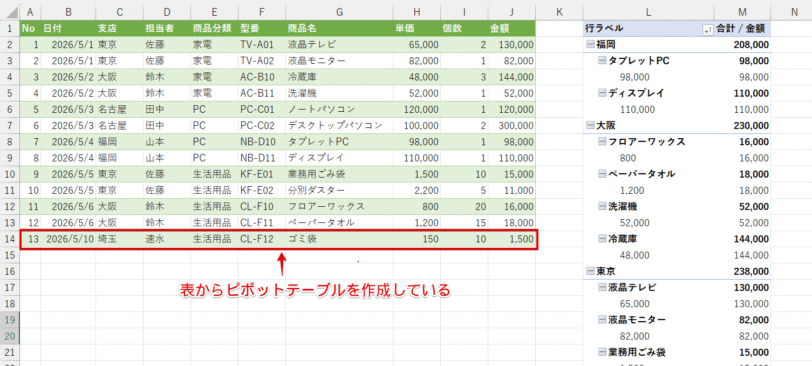Select the 208,000 total for 福岡
This screenshot has height=366, width=812.
click(x=743, y=45)
